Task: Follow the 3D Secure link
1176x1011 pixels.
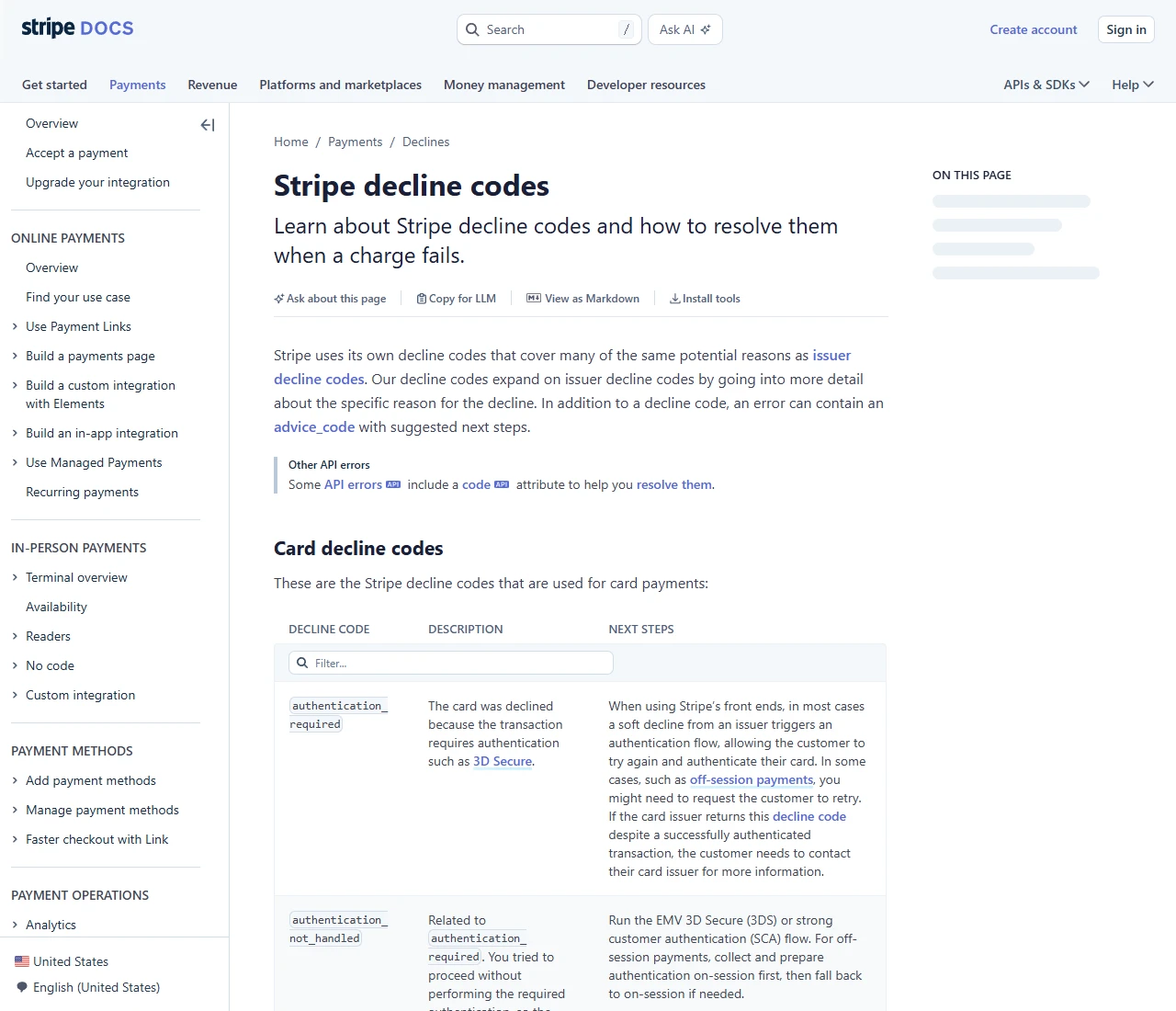Action: (503, 761)
